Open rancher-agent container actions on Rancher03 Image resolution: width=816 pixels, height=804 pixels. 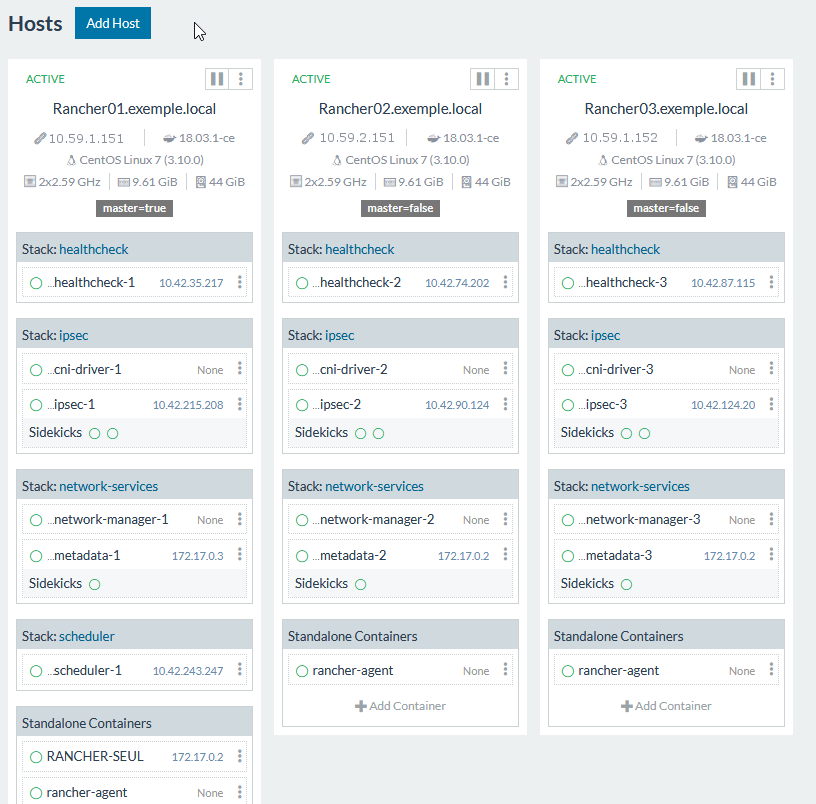point(771,670)
